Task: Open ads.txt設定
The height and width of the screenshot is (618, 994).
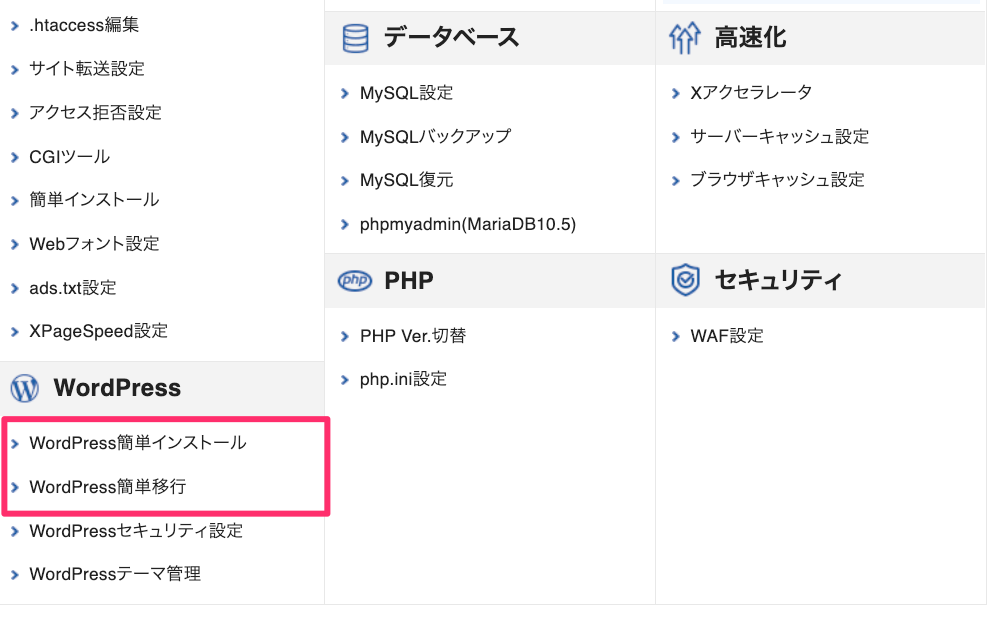Action: pos(73,288)
